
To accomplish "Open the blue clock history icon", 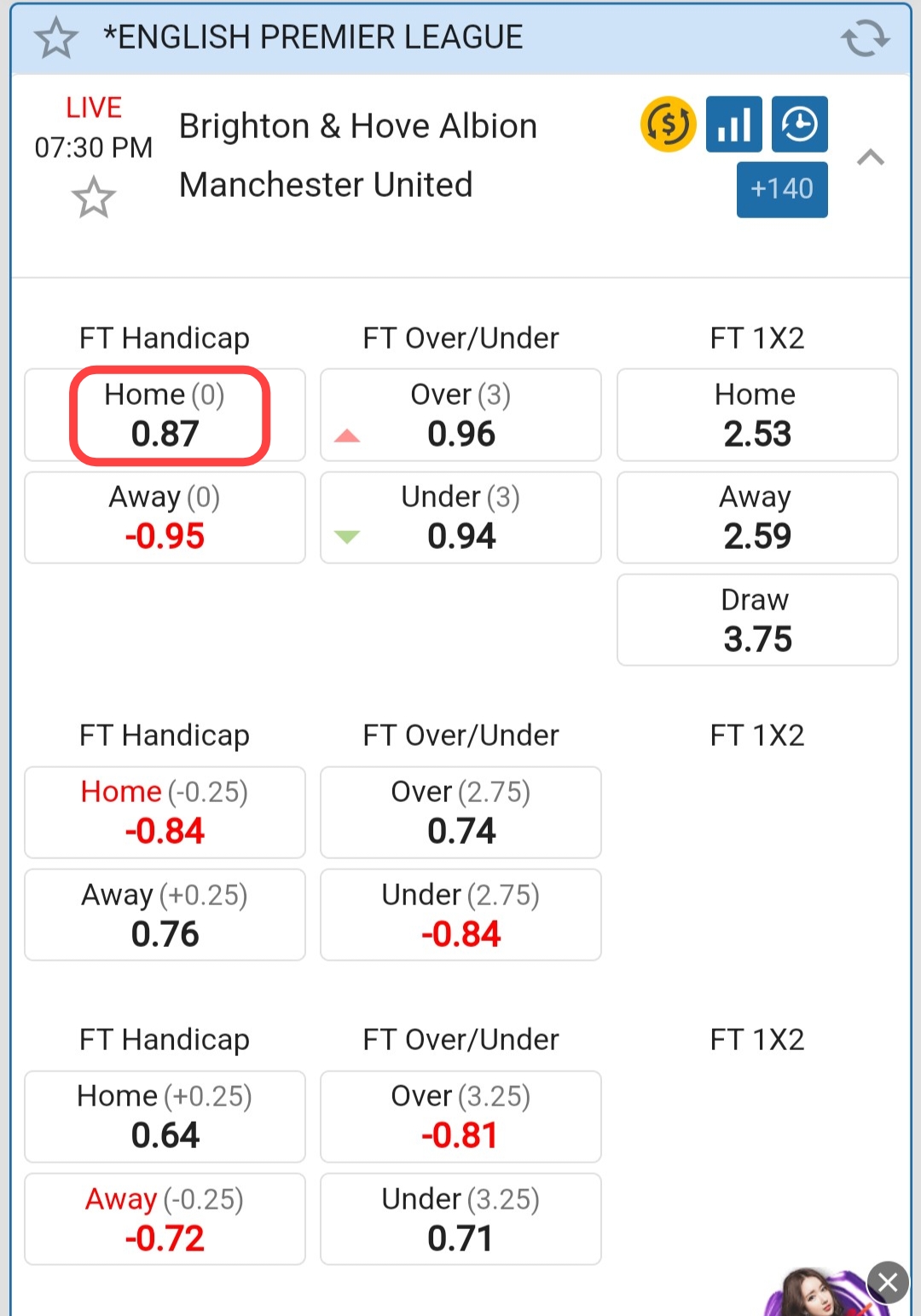I will click(x=799, y=124).
